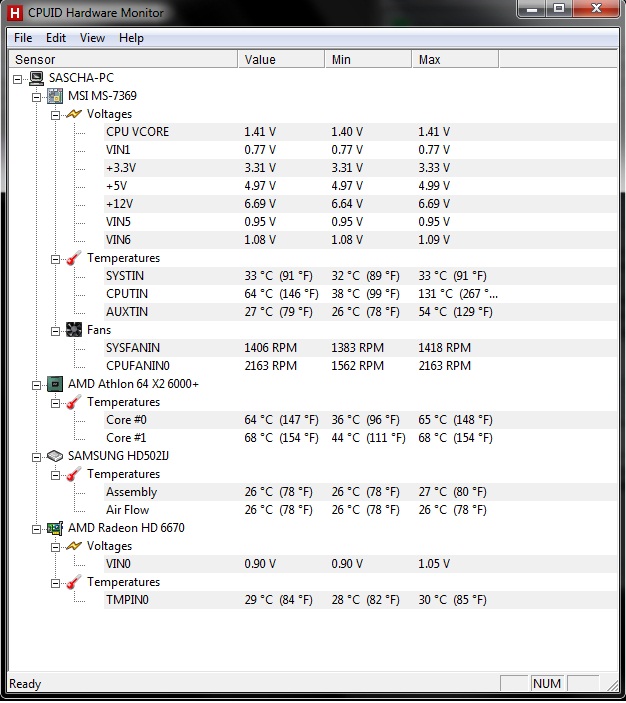Image resolution: width=626 pixels, height=703 pixels.
Task: Click the motherboard Voltages lightning icon
Action: tap(74, 114)
